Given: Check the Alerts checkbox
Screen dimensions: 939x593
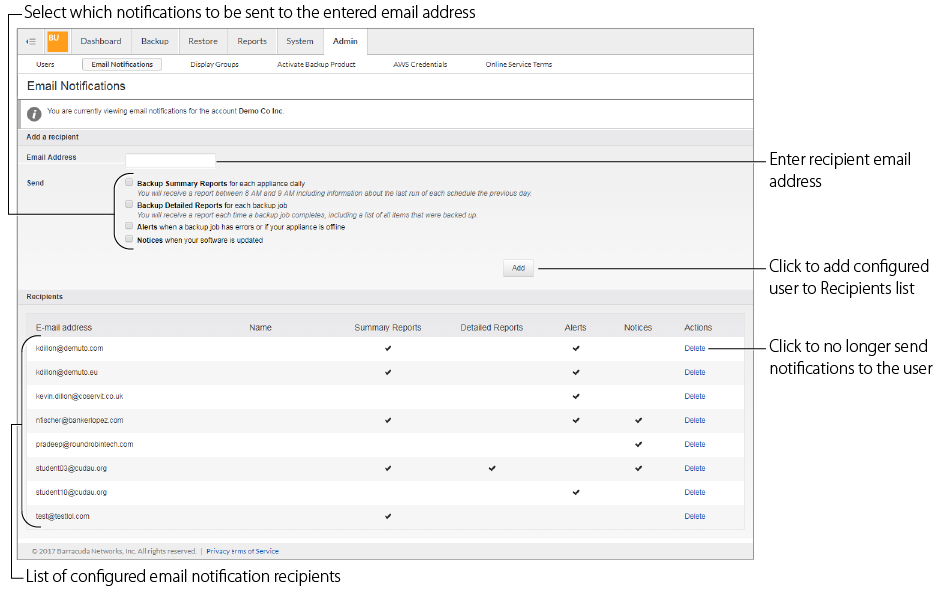Looking at the screenshot, I should coord(129,226).
